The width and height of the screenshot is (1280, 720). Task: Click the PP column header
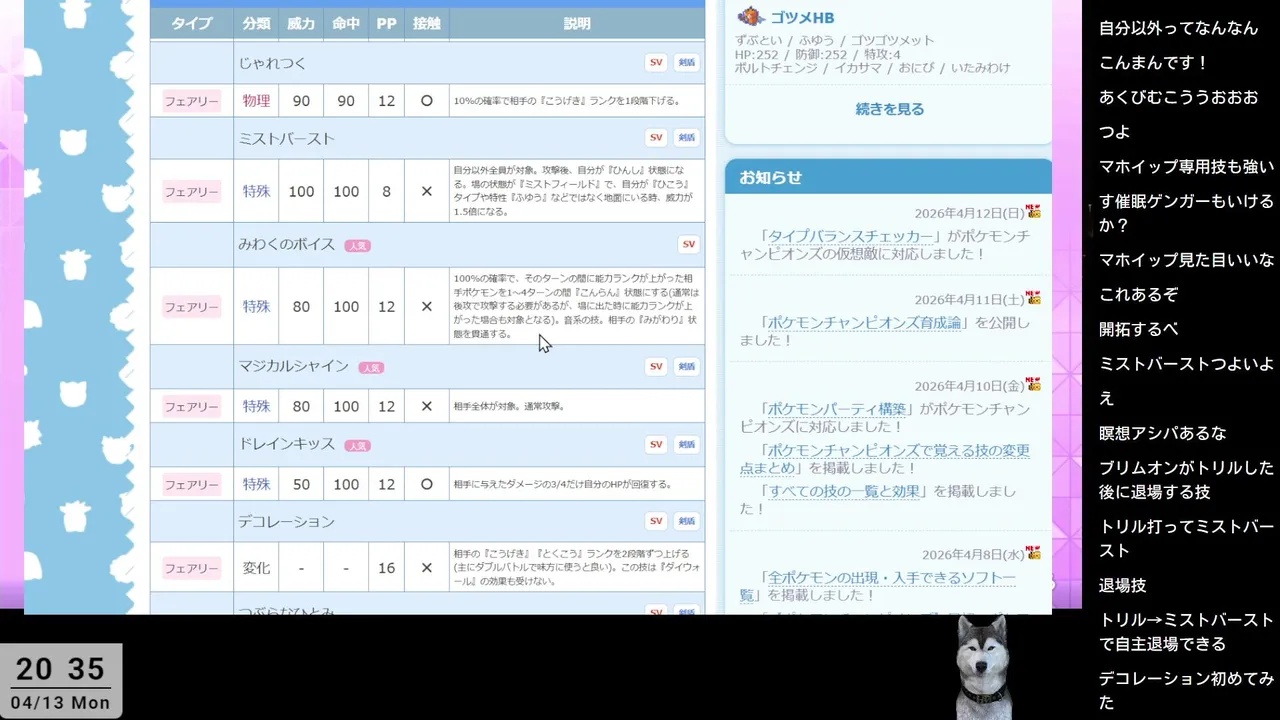point(386,24)
